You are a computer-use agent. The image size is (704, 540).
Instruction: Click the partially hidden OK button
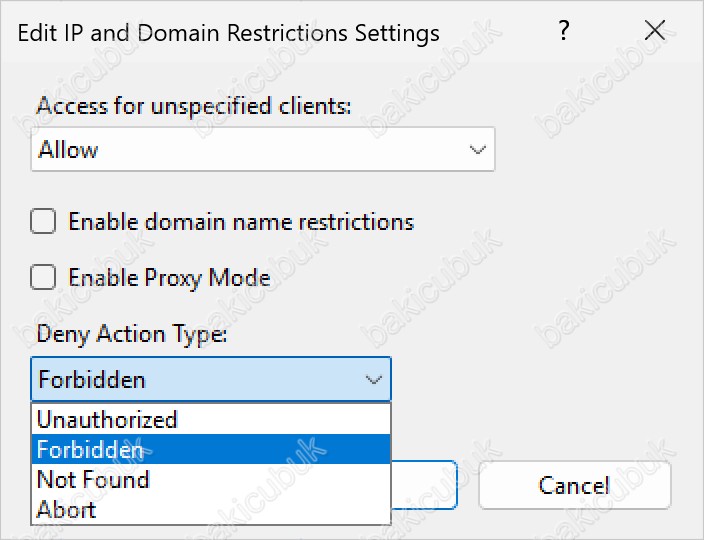tap(424, 485)
